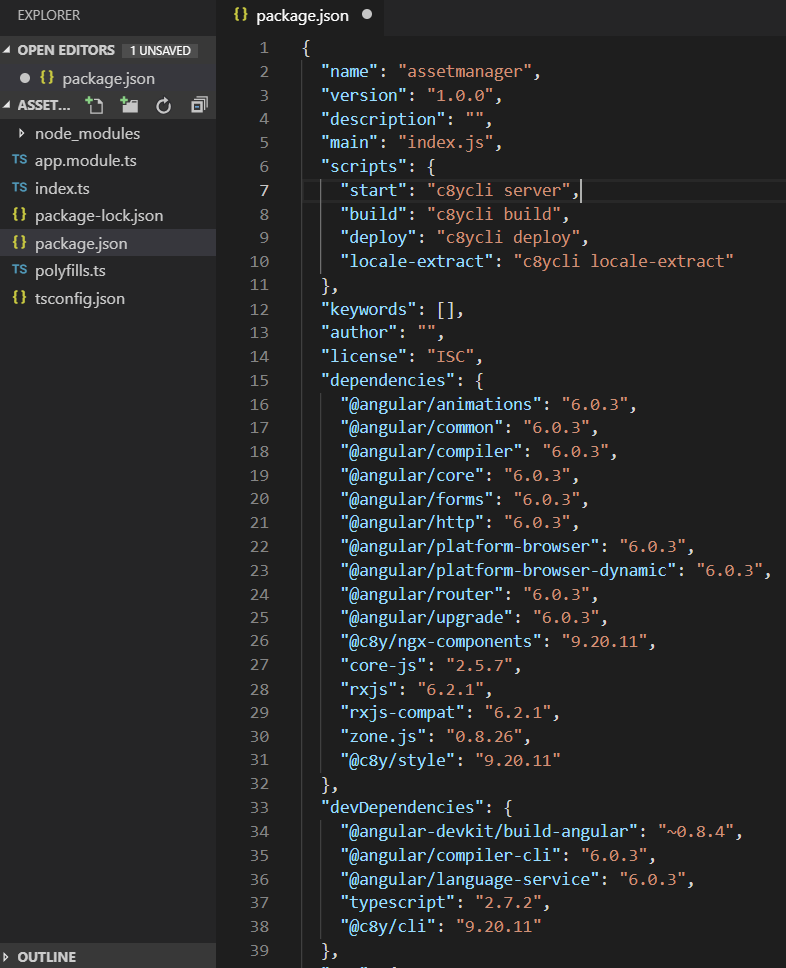
Task: Expand the node_modules folder
Action: [x=22, y=133]
